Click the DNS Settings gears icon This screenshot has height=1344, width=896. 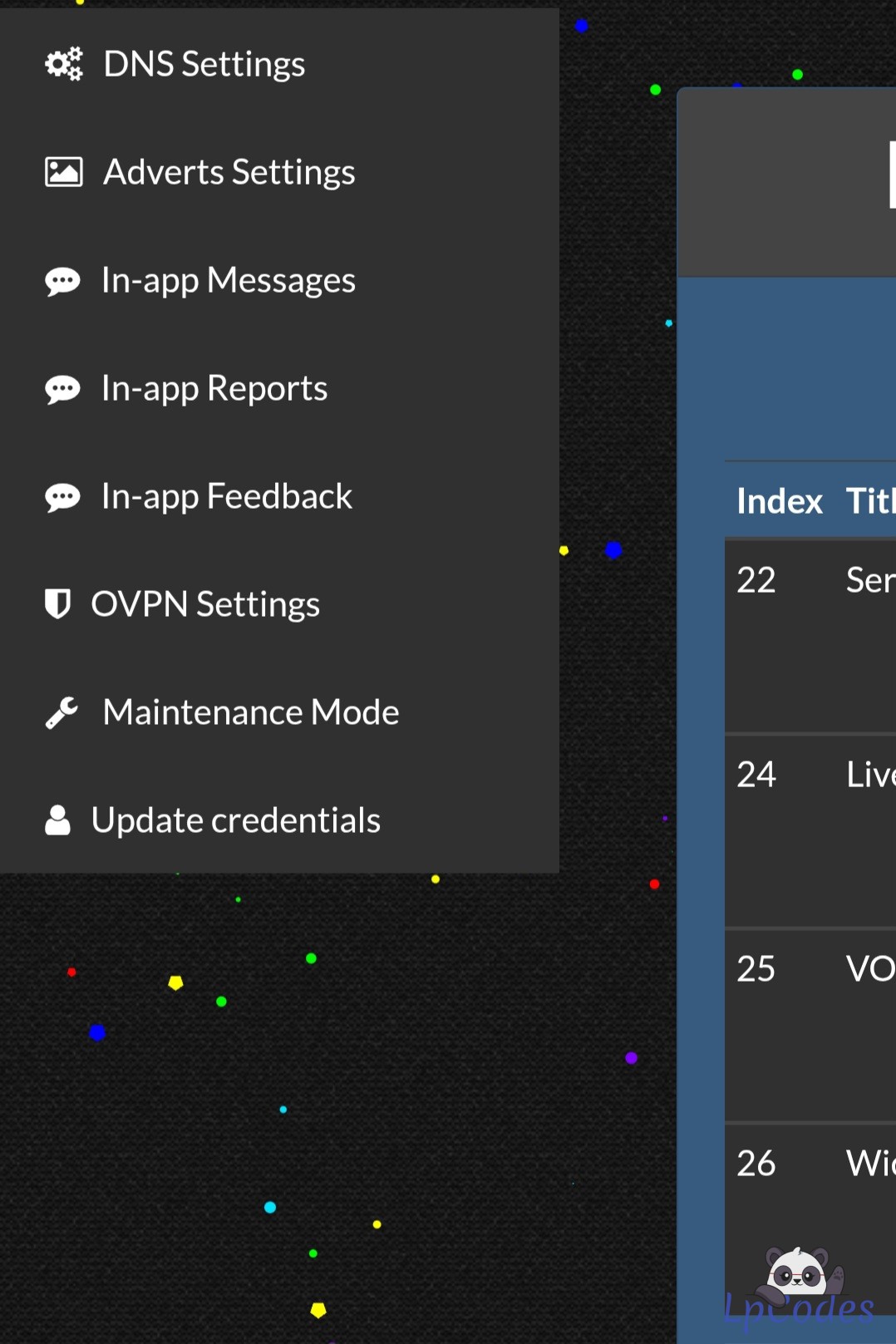click(64, 64)
